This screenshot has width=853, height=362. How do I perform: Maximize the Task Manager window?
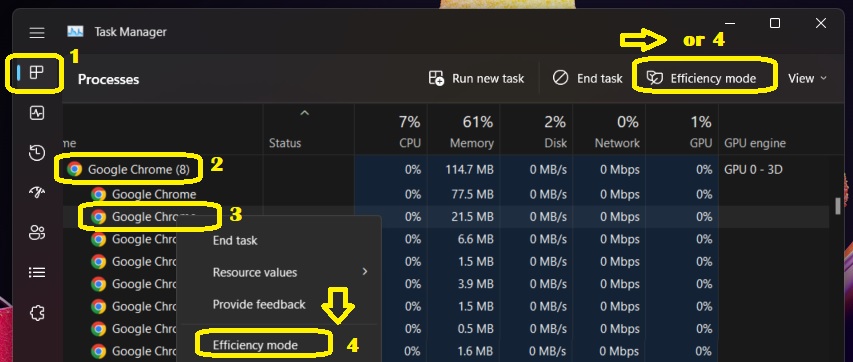coord(775,23)
